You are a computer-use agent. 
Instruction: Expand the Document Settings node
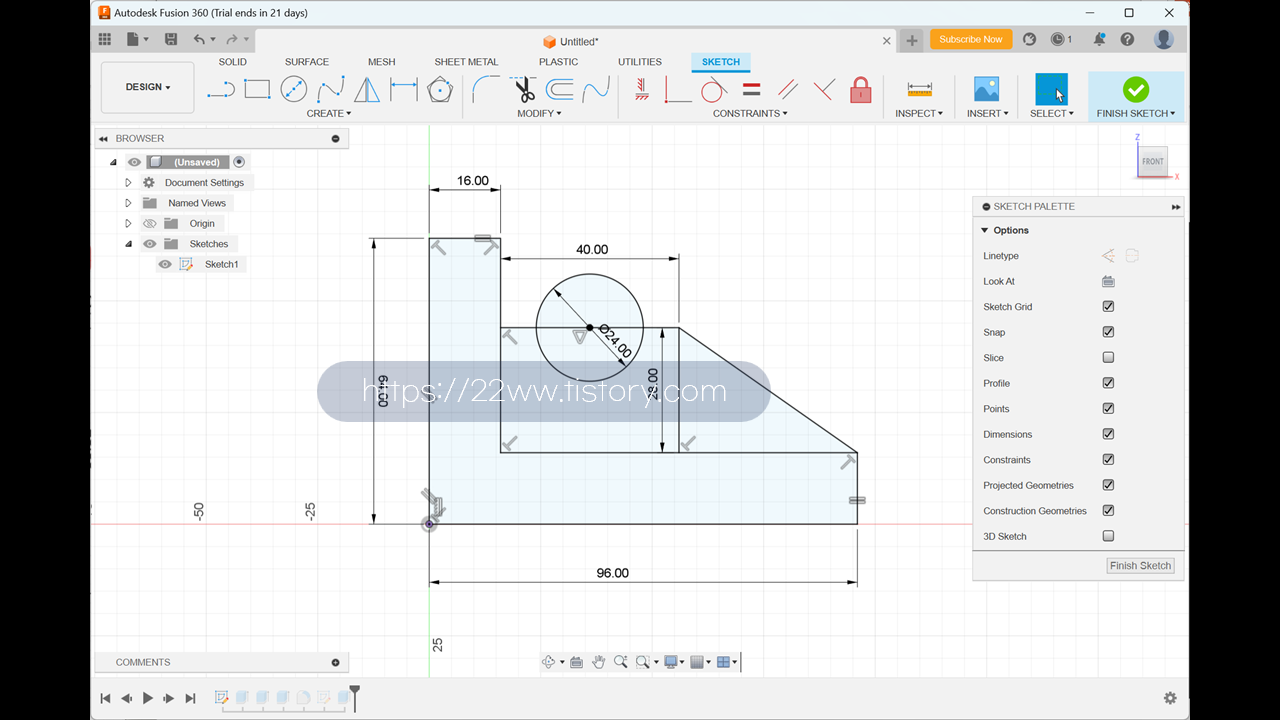click(128, 183)
